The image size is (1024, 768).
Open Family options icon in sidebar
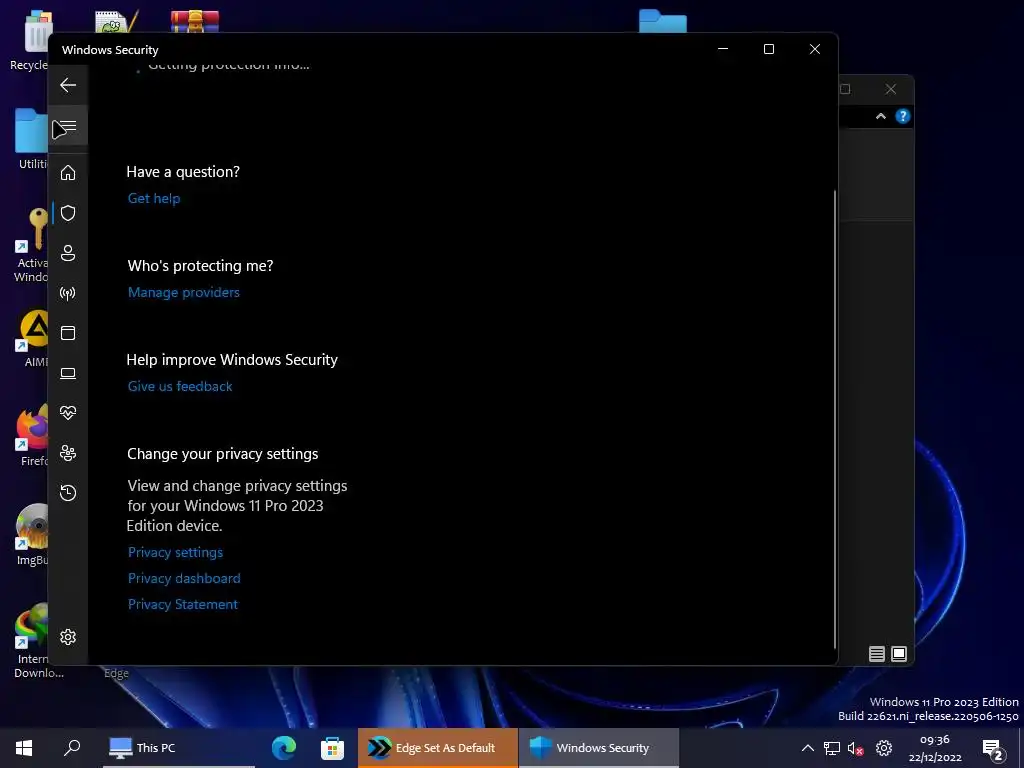(68, 453)
